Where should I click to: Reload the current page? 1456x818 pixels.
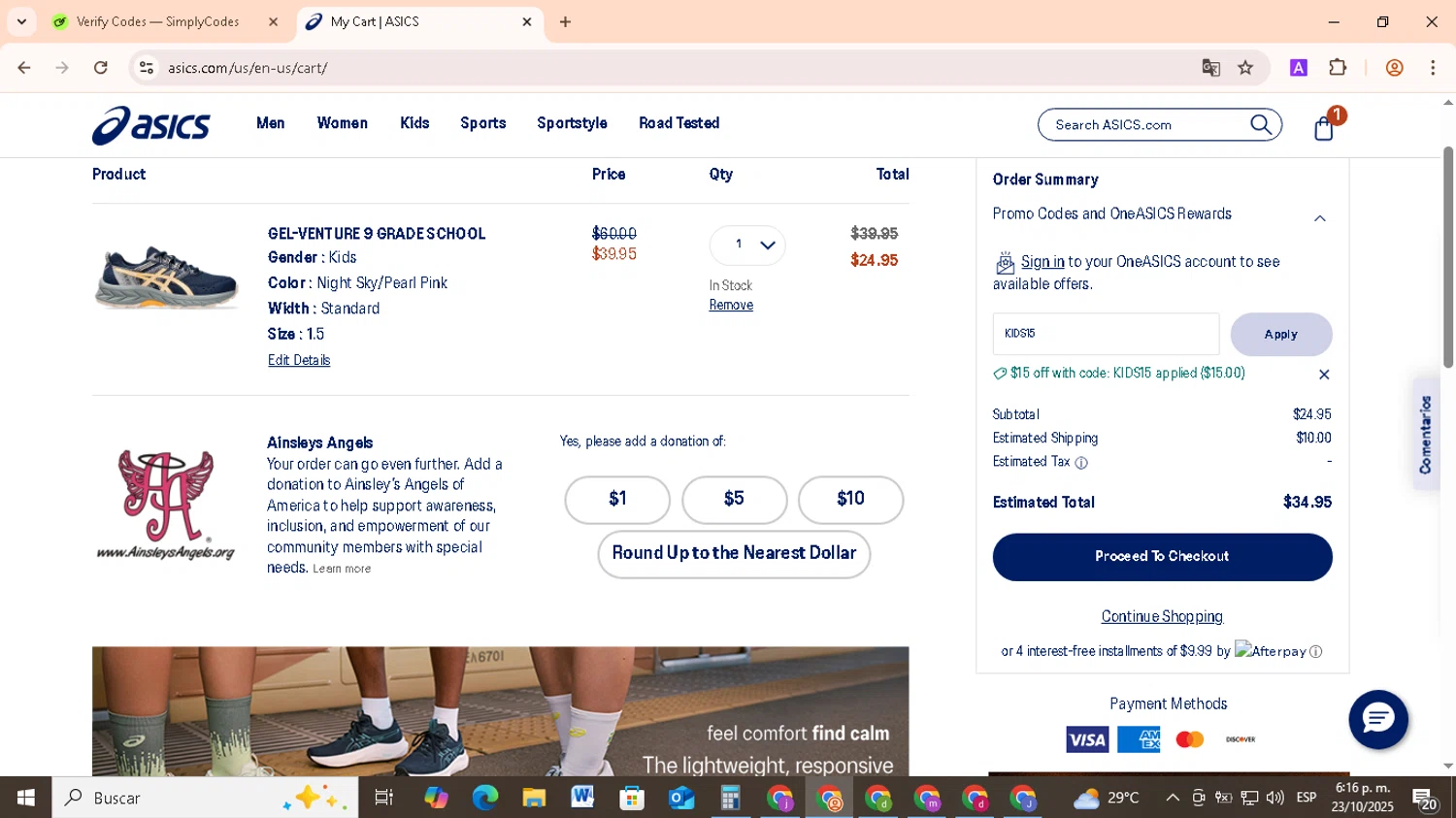(x=101, y=68)
